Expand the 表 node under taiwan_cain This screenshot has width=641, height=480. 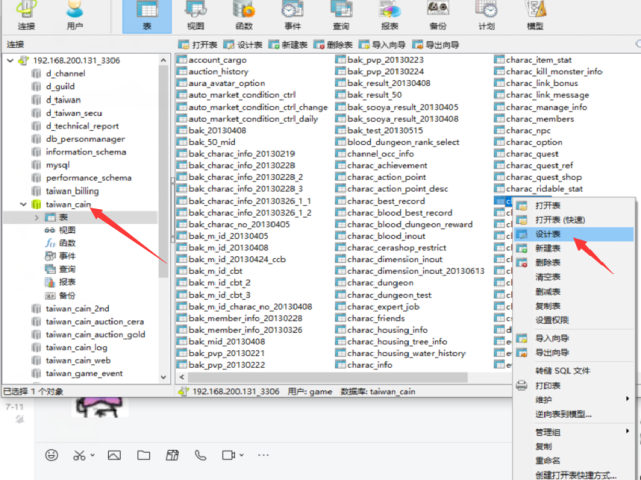coord(36,217)
